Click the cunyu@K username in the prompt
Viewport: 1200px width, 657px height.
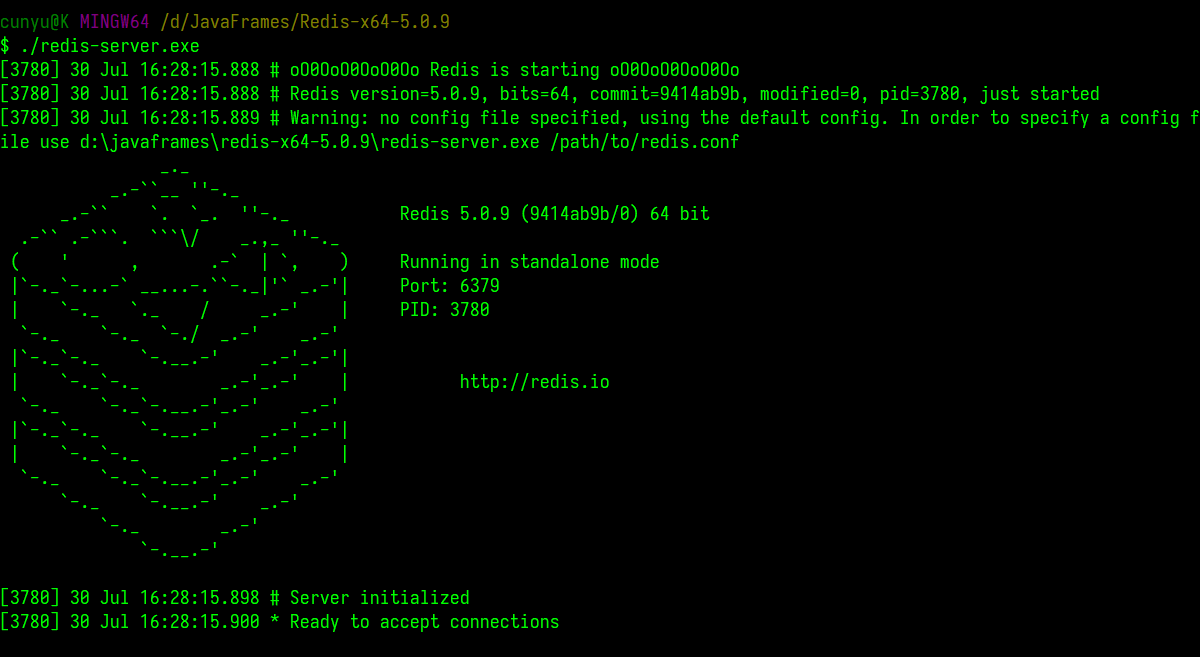click(34, 22)
